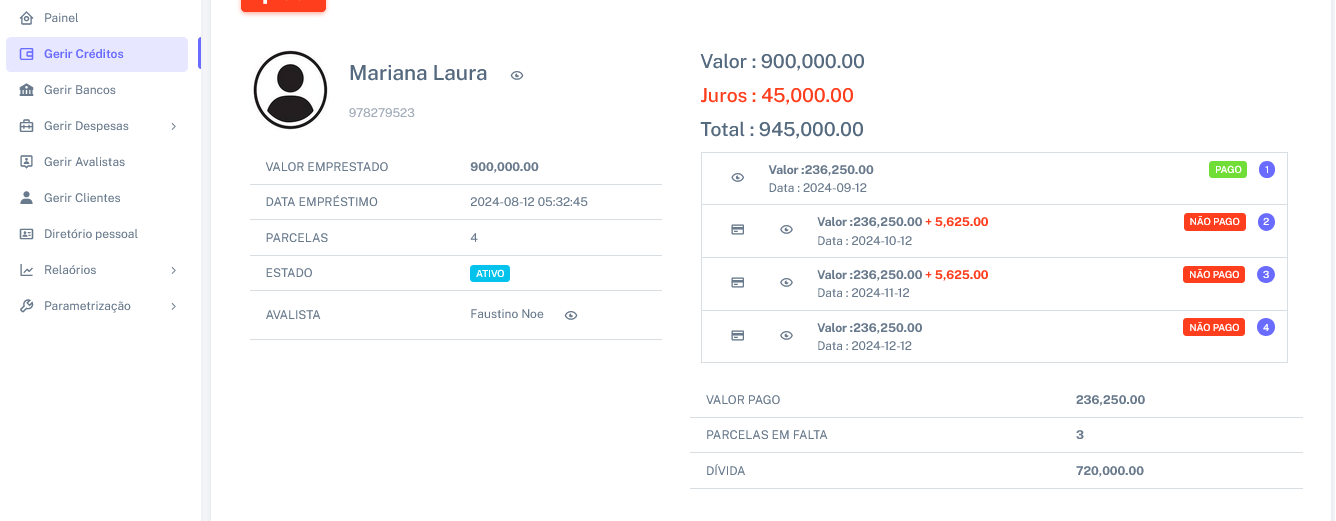
Task: Click payment card icon for 2024-11-12 installment
Action: [x=737, y=283]
